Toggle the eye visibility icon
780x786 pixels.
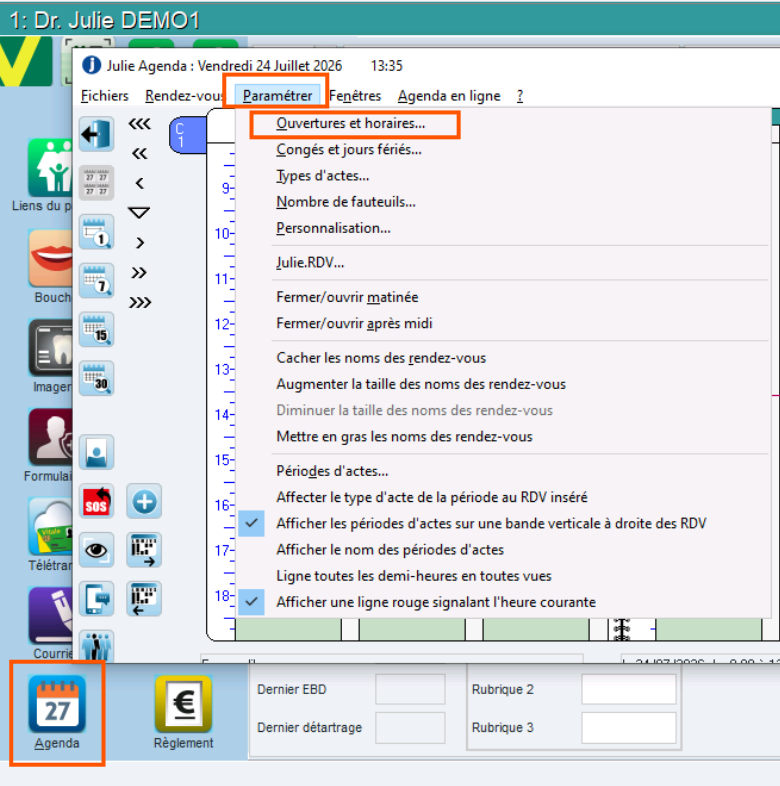tap(96, 550)
